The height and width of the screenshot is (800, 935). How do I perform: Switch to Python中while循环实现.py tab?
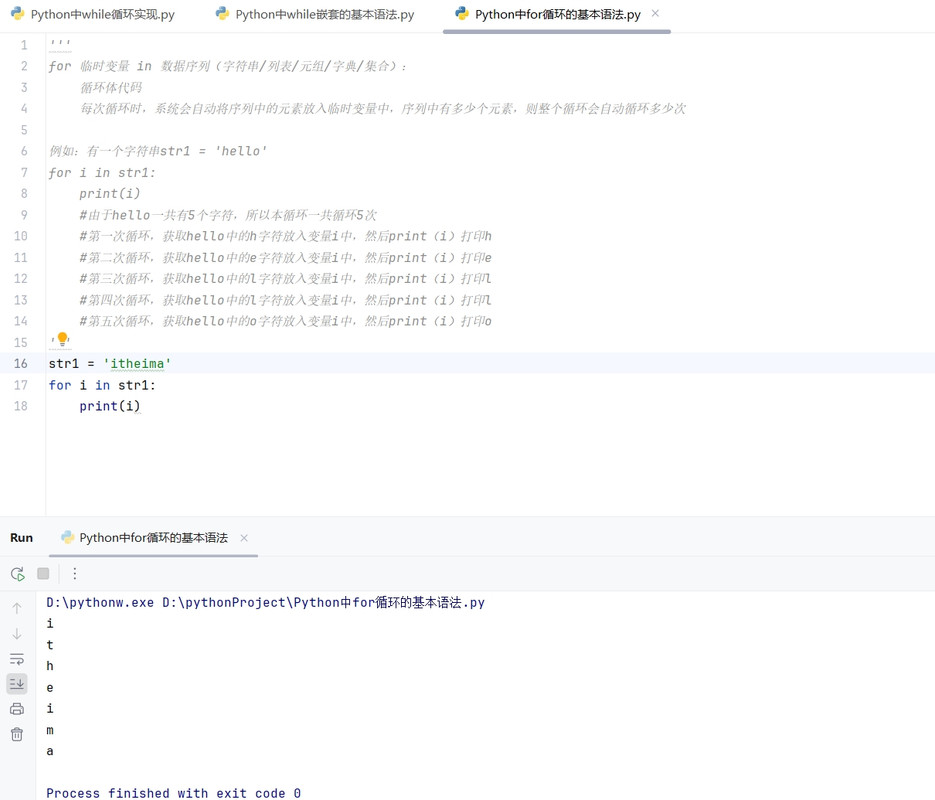[93, 14]
